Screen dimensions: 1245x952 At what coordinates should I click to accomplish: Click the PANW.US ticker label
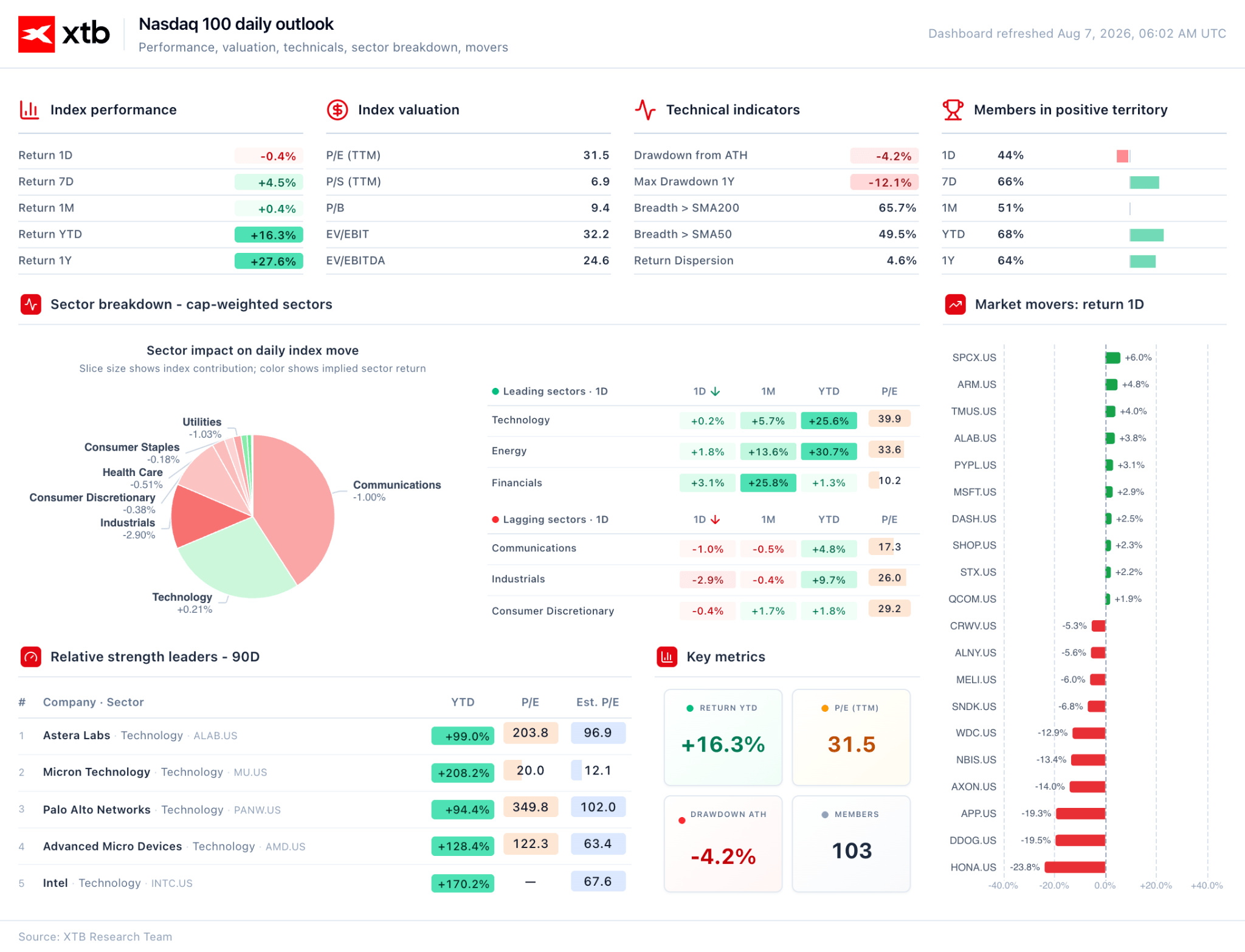(x=257, y=810)
